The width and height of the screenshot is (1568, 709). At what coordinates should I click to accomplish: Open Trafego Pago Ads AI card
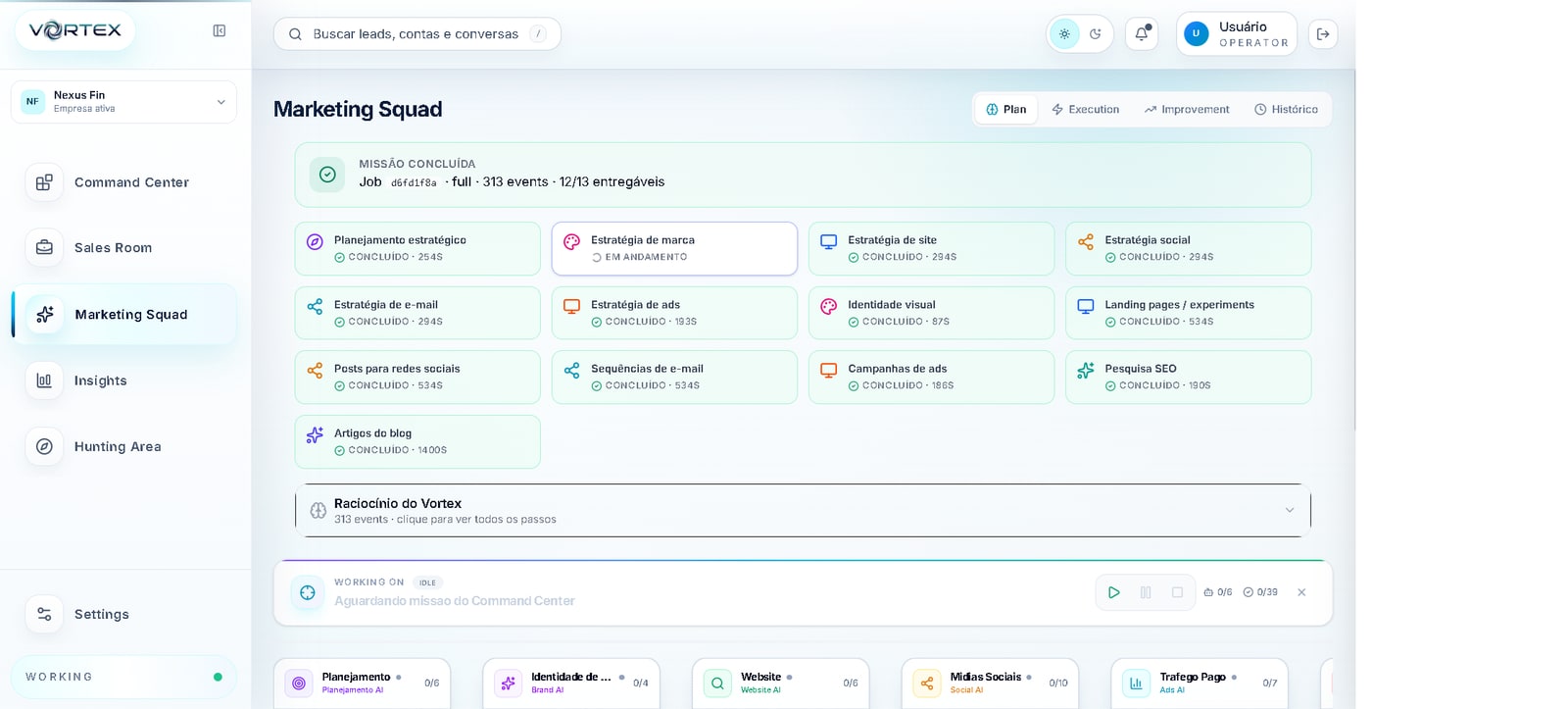point(1200,684)
